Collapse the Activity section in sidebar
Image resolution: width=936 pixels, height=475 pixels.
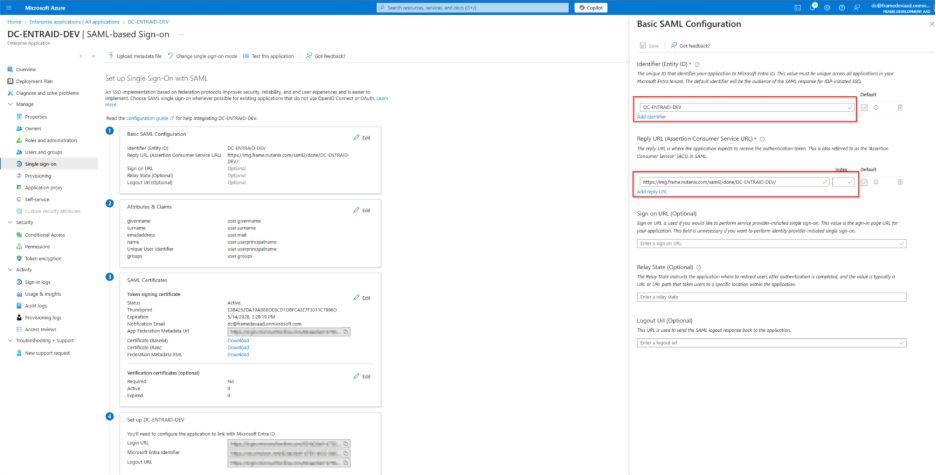10,269
